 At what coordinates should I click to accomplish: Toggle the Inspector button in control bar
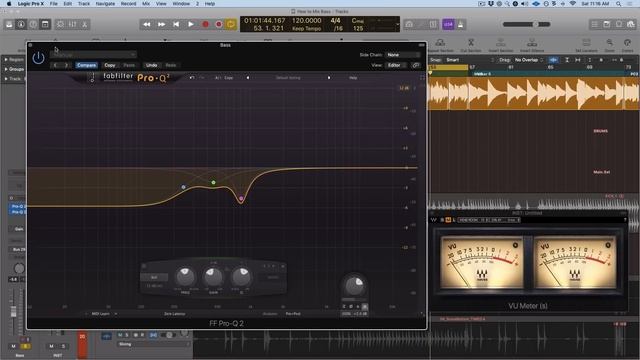pos(21,24)
